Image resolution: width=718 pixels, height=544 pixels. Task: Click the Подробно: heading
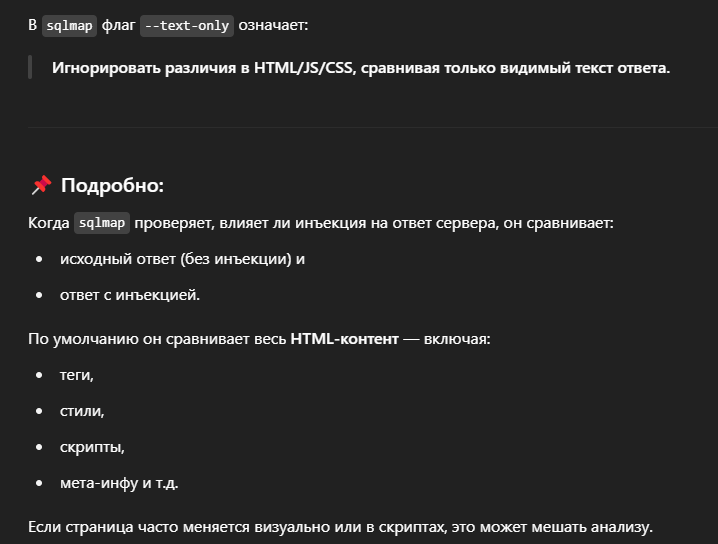112,185
